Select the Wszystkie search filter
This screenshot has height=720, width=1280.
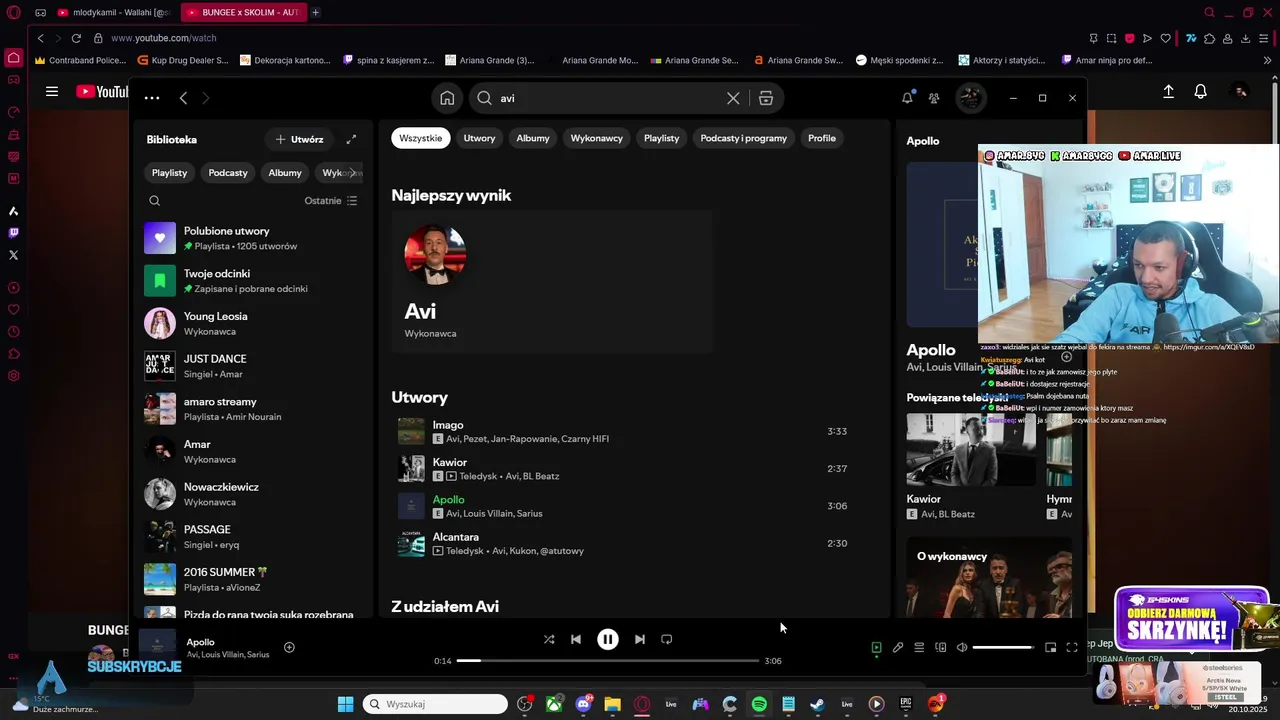[x=420, y=138]
